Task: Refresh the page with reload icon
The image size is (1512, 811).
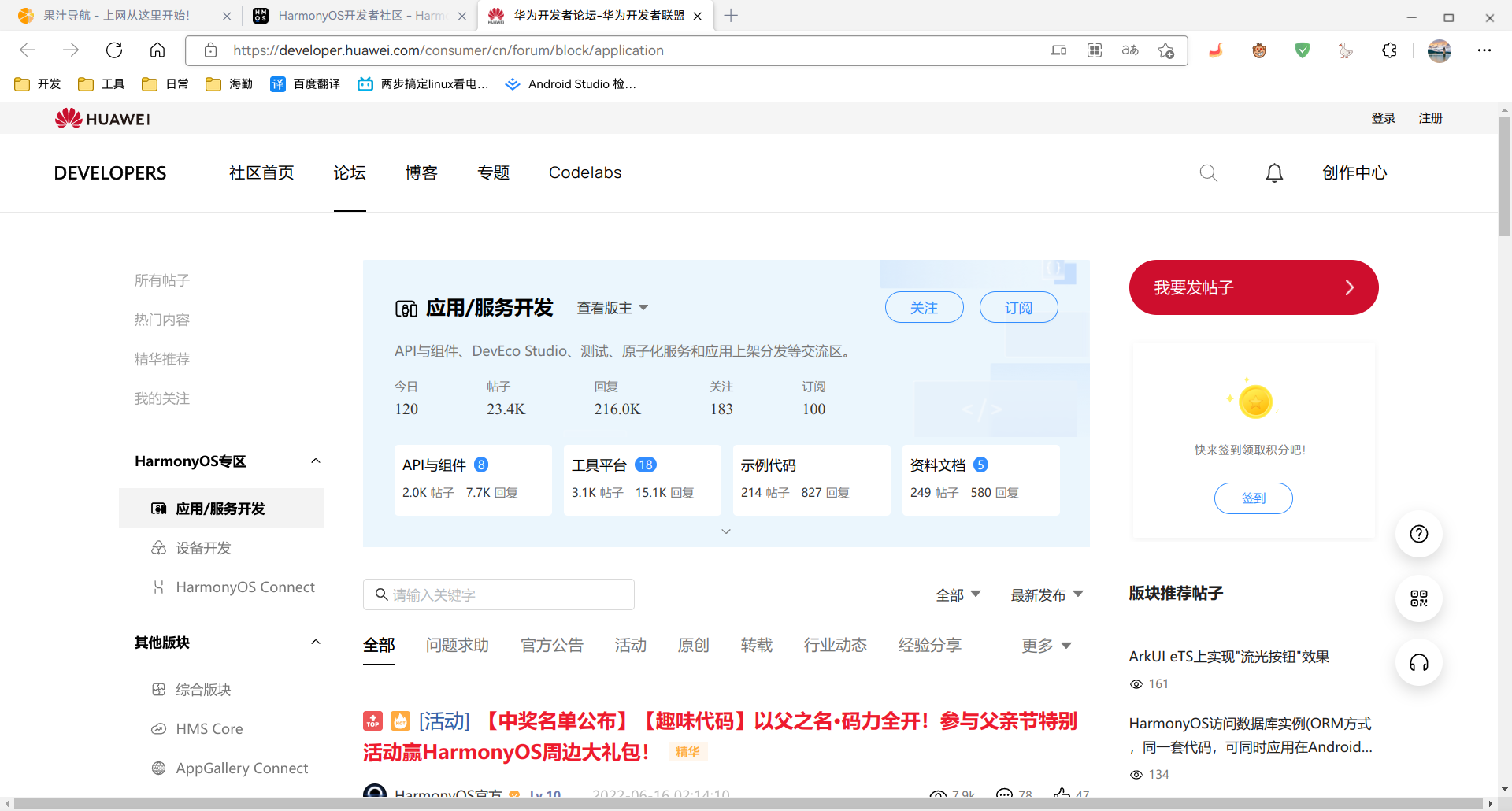Action: coord(114,50)
